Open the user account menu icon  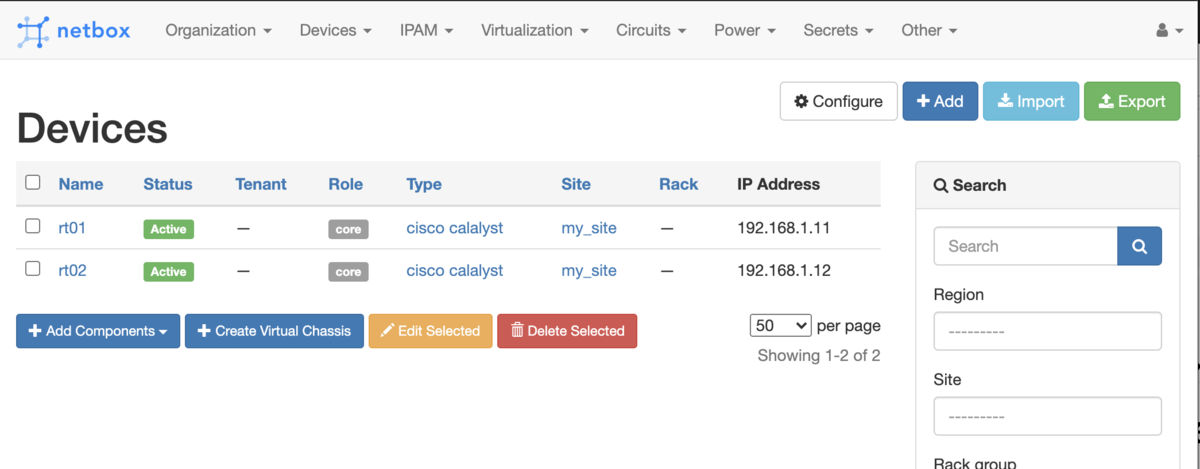pos(1161,31)
